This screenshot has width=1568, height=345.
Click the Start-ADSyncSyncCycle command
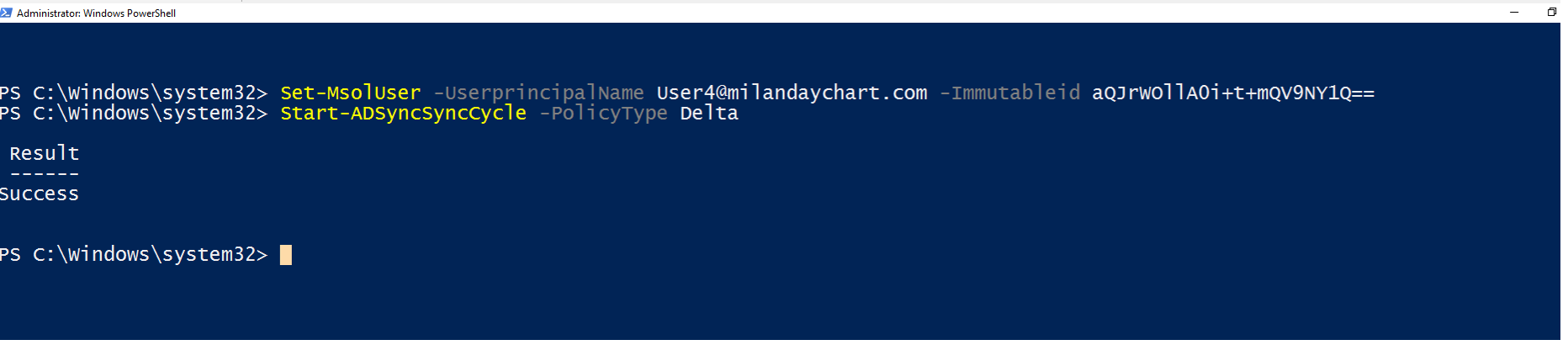pyautogui.click(x=403, y=113)
